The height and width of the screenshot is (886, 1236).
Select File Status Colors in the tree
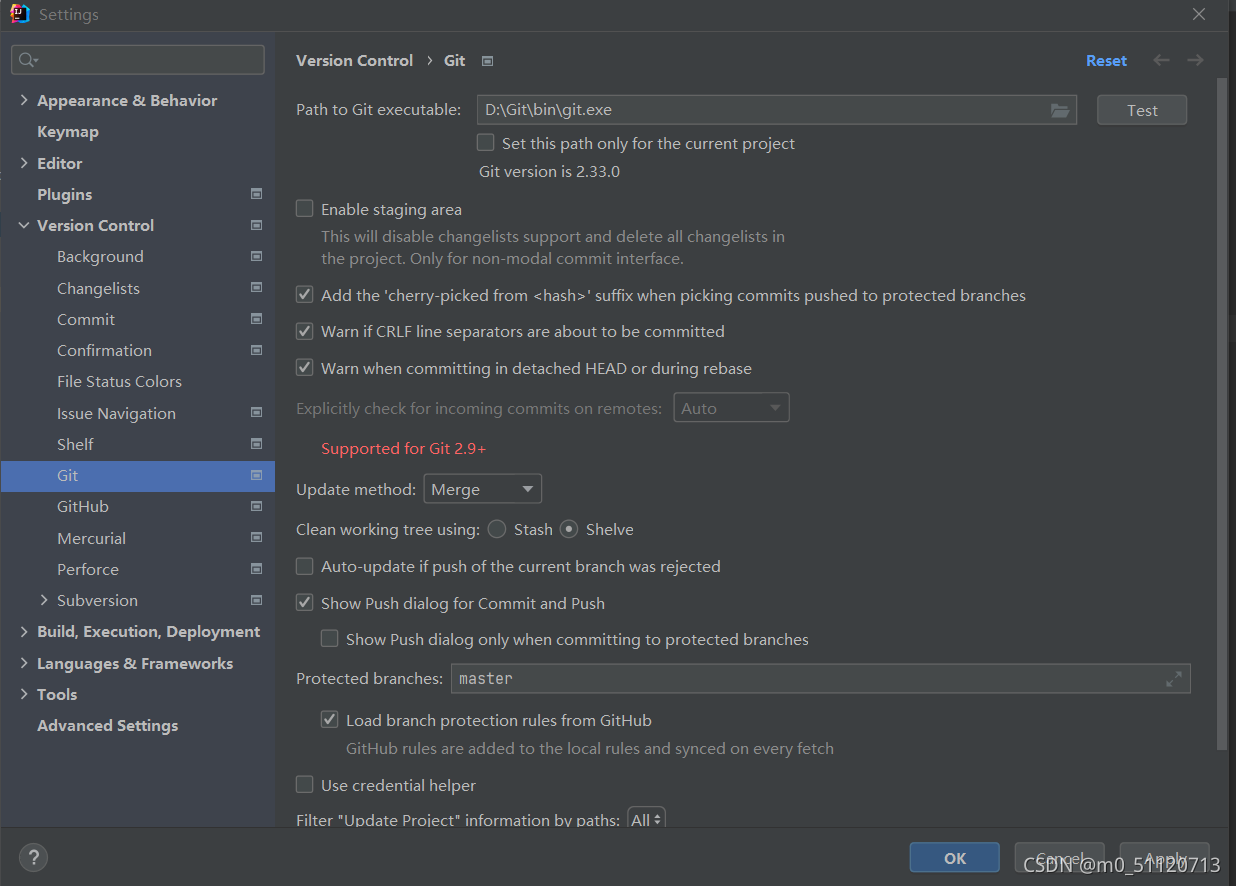point(120,381)
